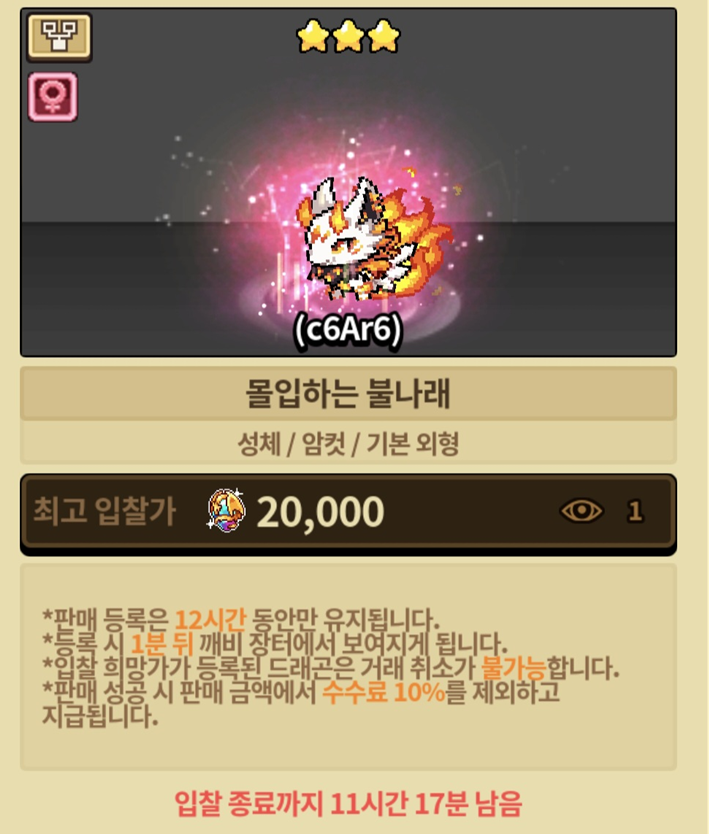Click the 성체 / 암컷 / 기본 외형 info line
The width and height of the screenshot is (709, 834).
click(x=348, y=444)
